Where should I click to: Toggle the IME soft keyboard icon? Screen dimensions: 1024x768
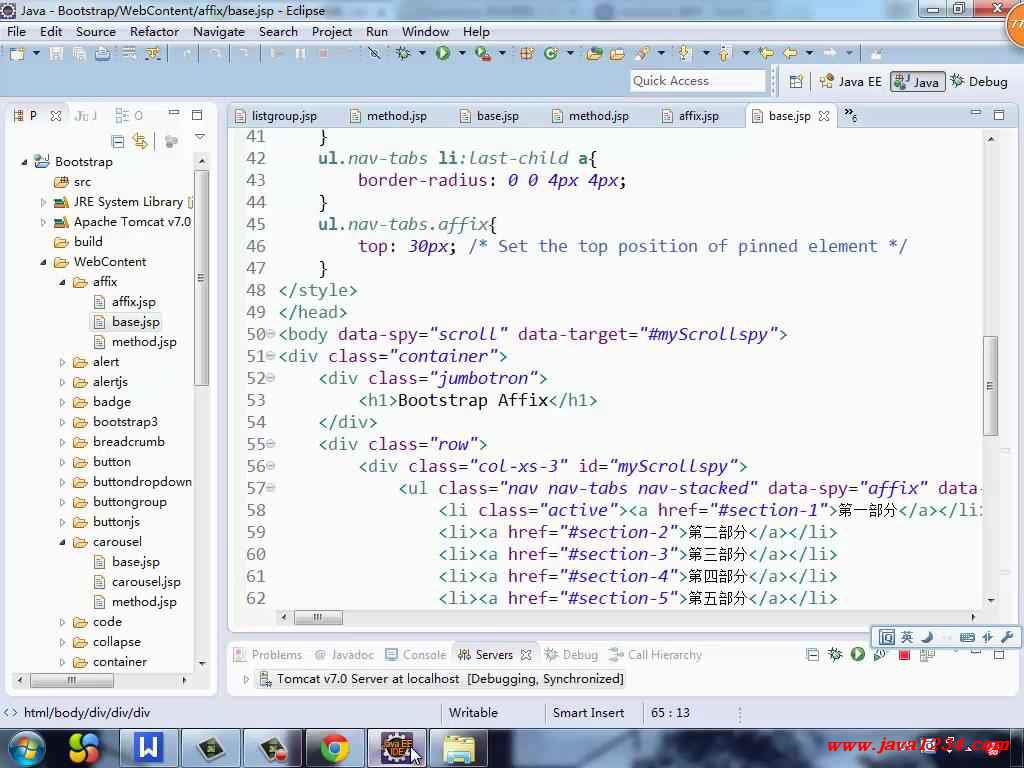coord(967,637)
